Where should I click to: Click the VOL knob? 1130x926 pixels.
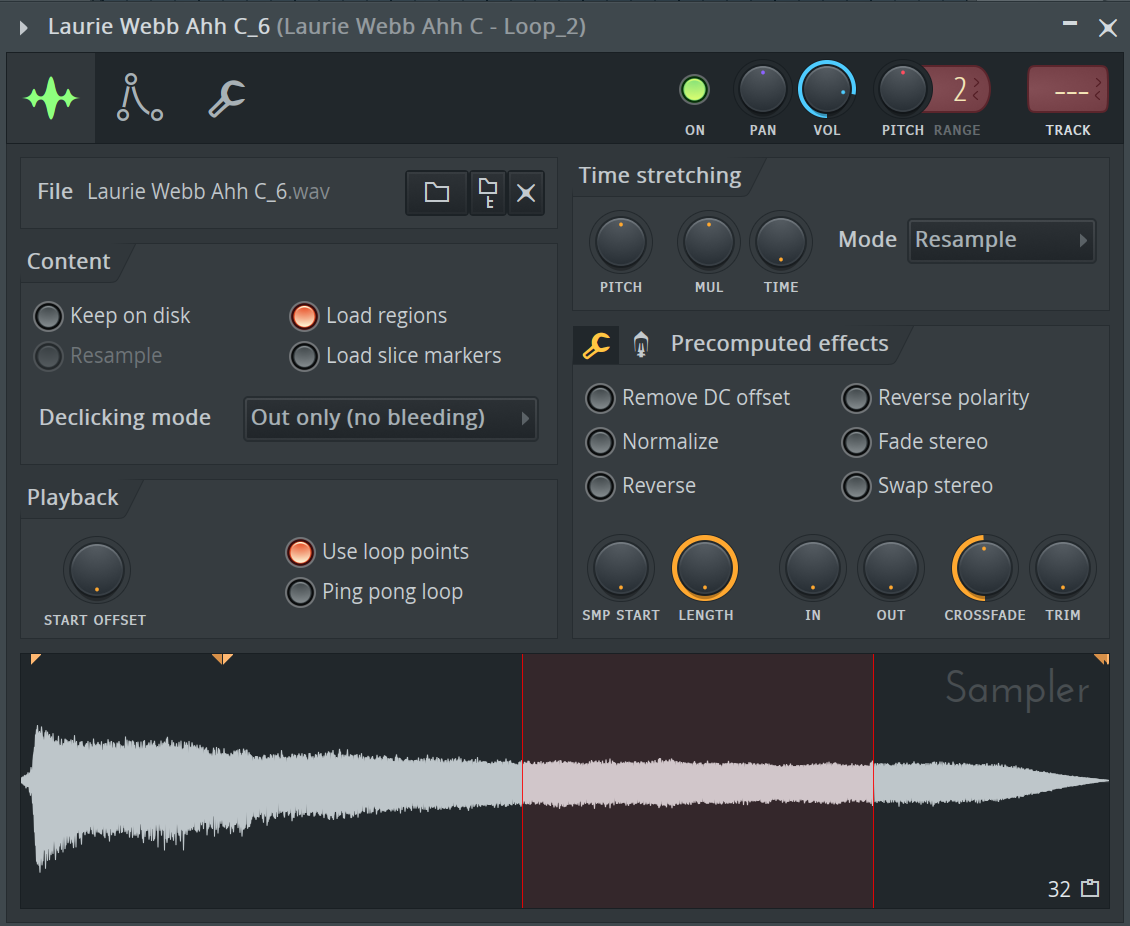coord(827,90)
